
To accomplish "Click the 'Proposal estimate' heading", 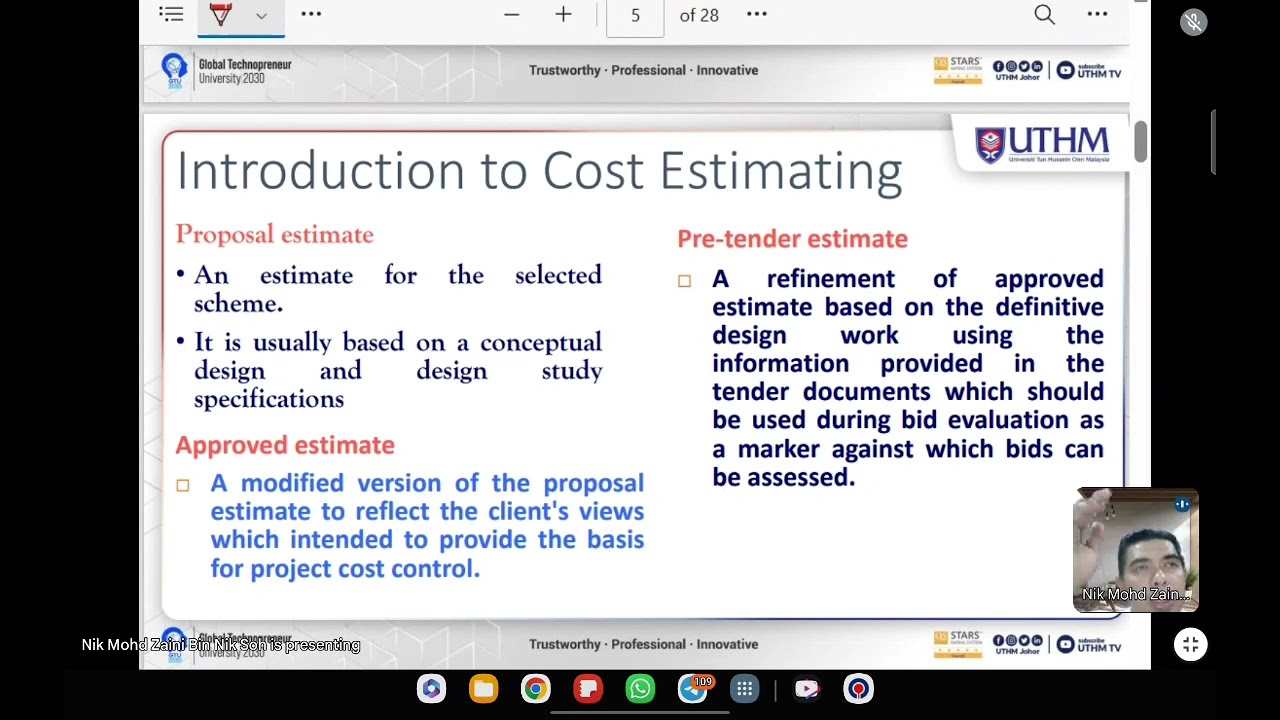I will [x=274, y=235].
